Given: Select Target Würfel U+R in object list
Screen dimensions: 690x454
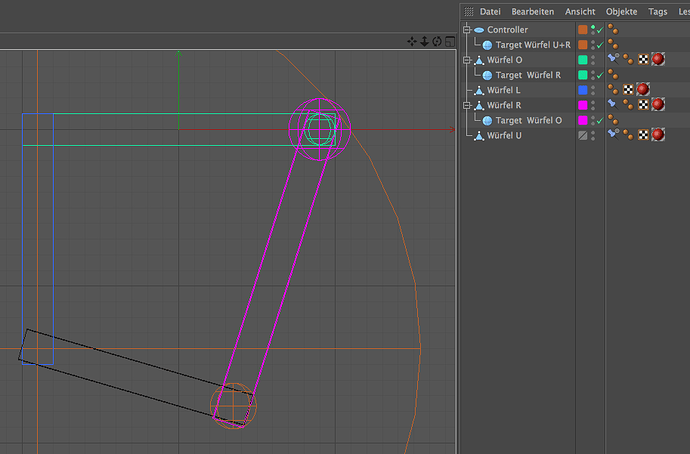Looking at the screenshot, I should [533, 45].
